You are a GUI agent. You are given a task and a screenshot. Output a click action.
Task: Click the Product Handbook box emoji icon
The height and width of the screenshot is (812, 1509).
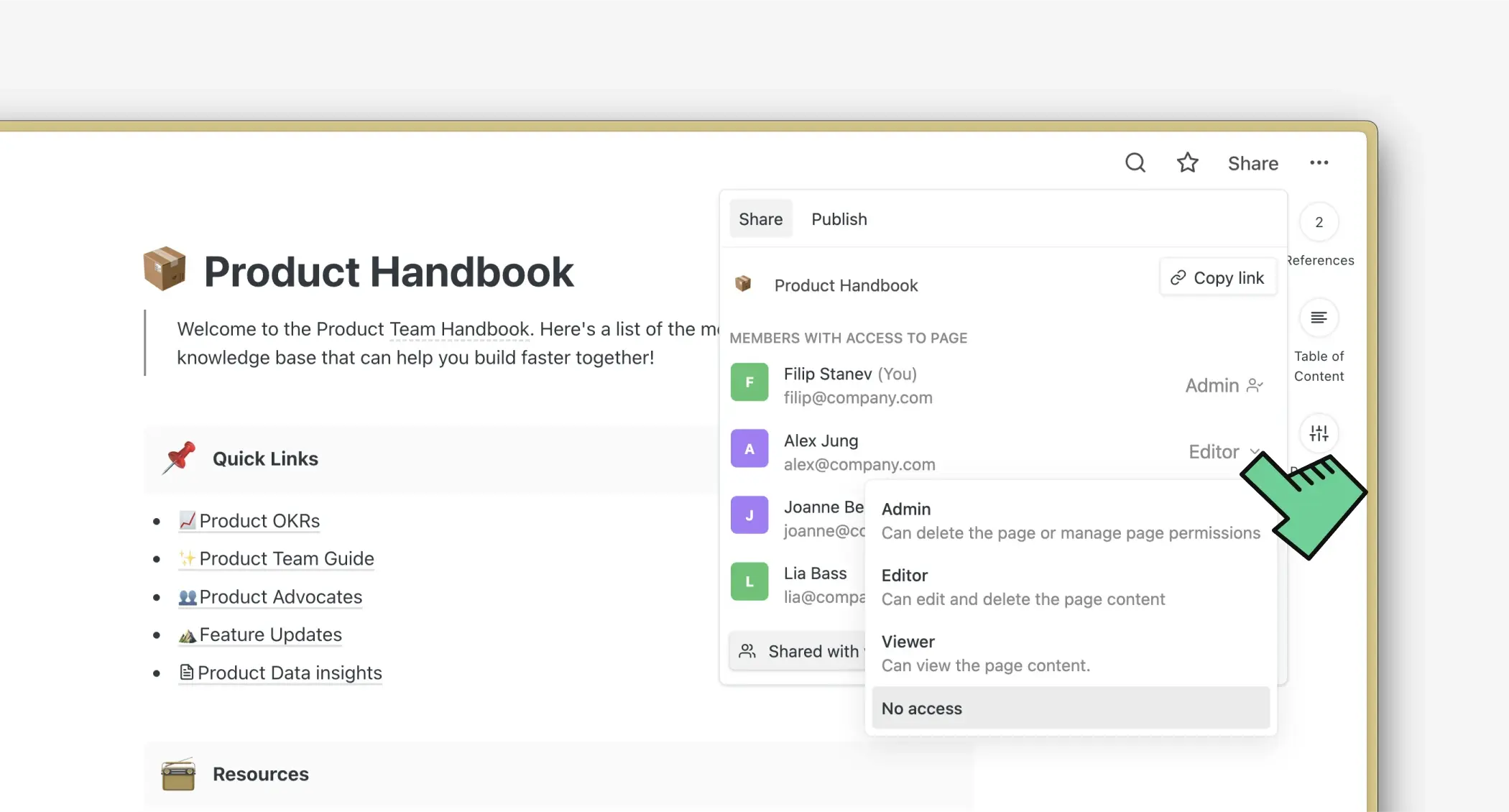tap(165, 269)
